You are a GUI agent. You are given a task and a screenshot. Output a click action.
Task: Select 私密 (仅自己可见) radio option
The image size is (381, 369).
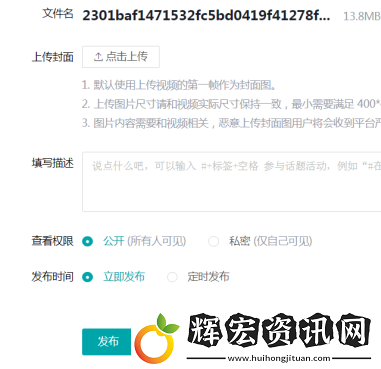coord(213,241)
